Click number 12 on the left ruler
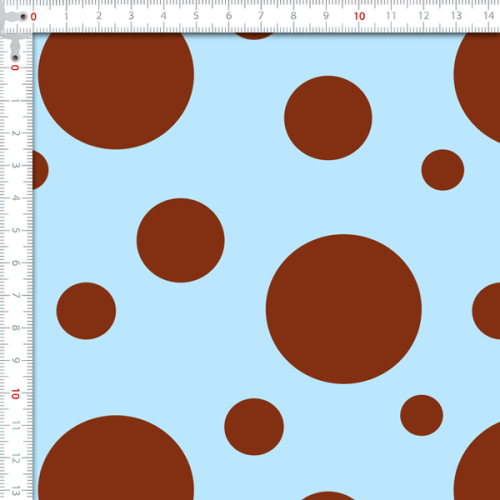500x500 pixels. (15, 459)
